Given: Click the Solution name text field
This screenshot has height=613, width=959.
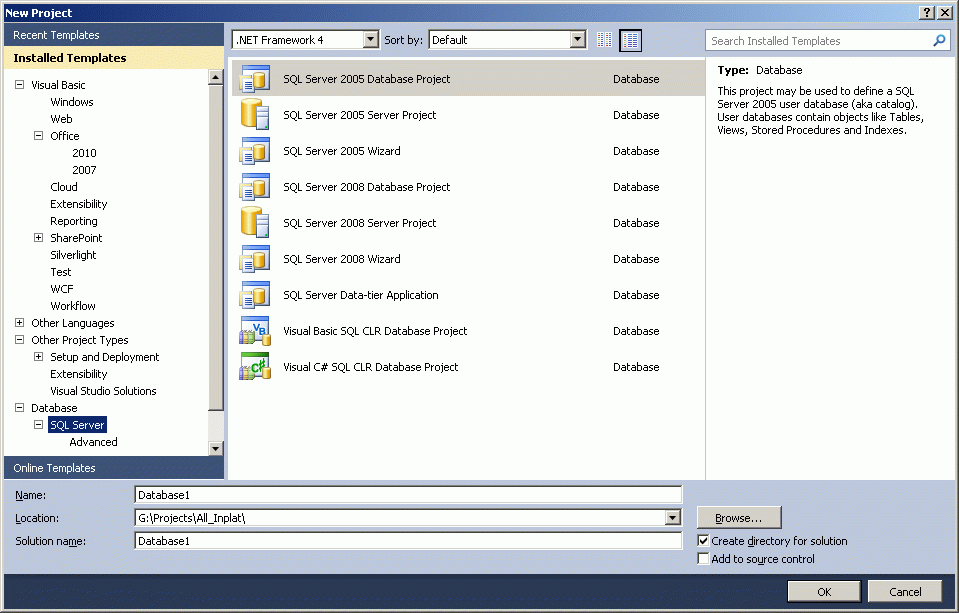Looking at the screenshot, I should coord(408,541).
